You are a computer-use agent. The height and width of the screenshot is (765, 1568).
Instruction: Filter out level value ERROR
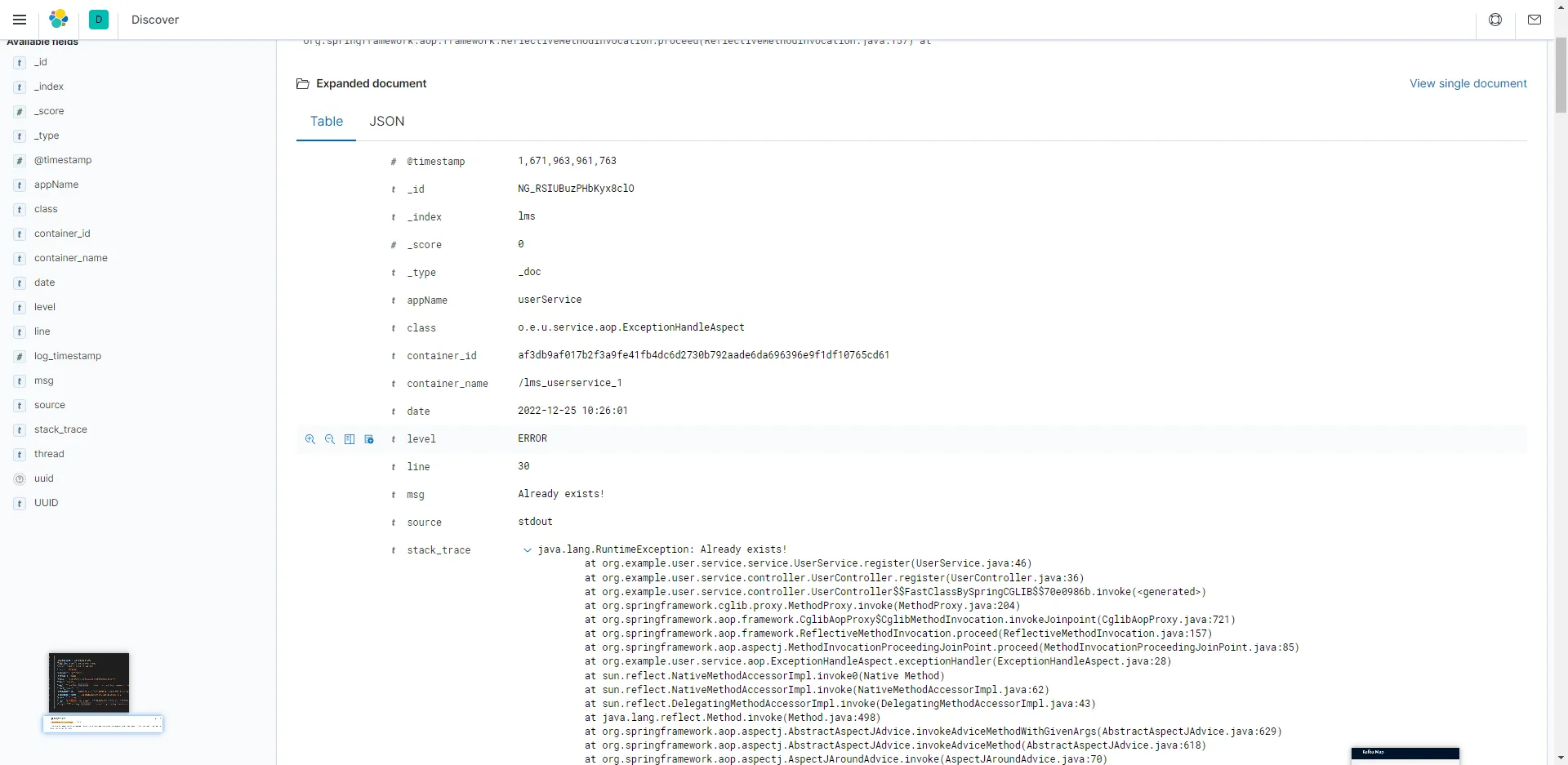[330, 439]
